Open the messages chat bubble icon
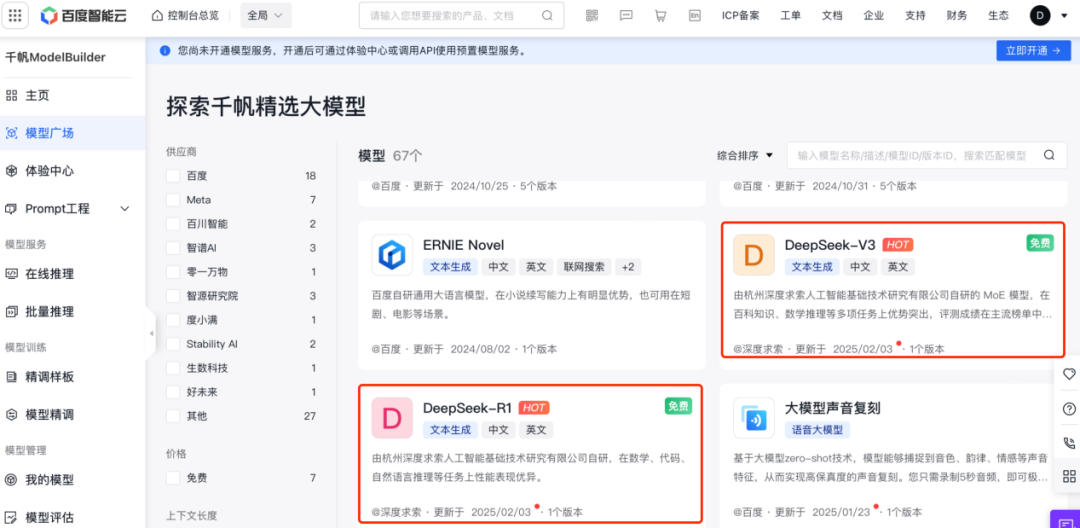 [626, 16]
